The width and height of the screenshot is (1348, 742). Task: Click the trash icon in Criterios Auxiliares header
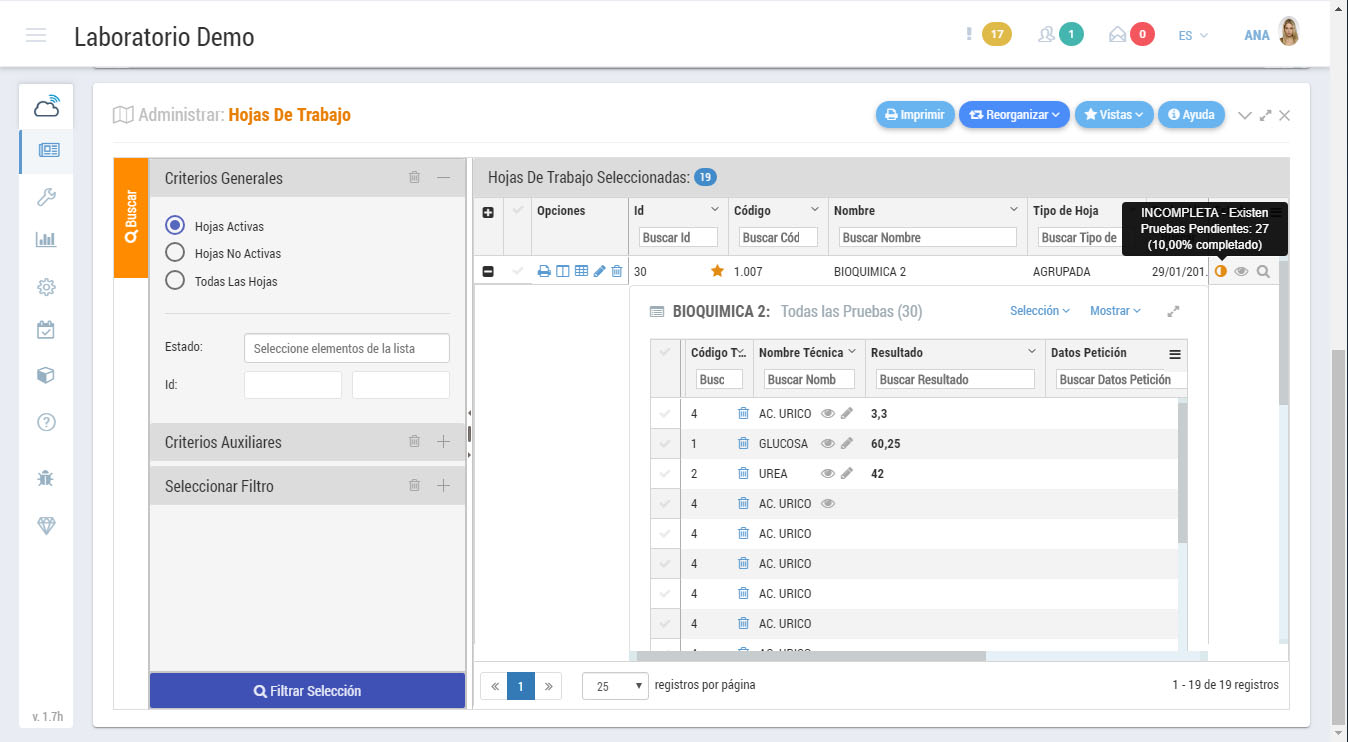[414, 442]
